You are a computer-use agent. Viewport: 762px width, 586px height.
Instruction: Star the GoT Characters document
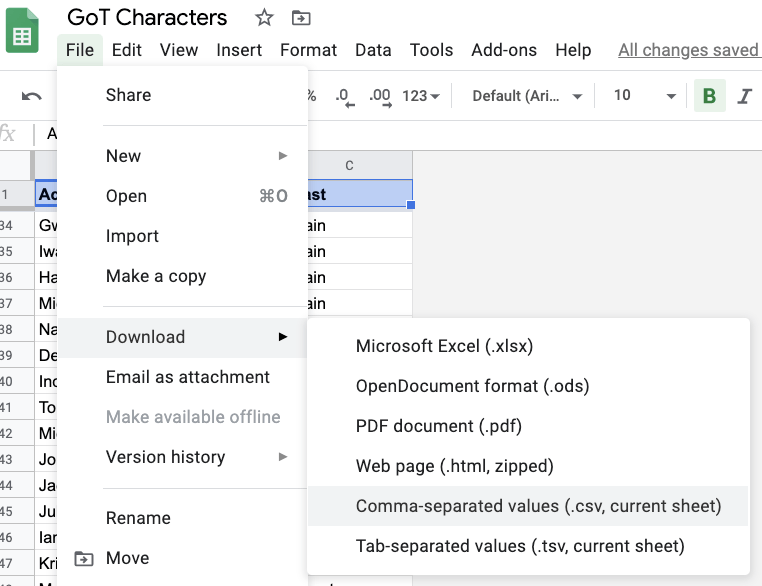(x=264, y=18)
